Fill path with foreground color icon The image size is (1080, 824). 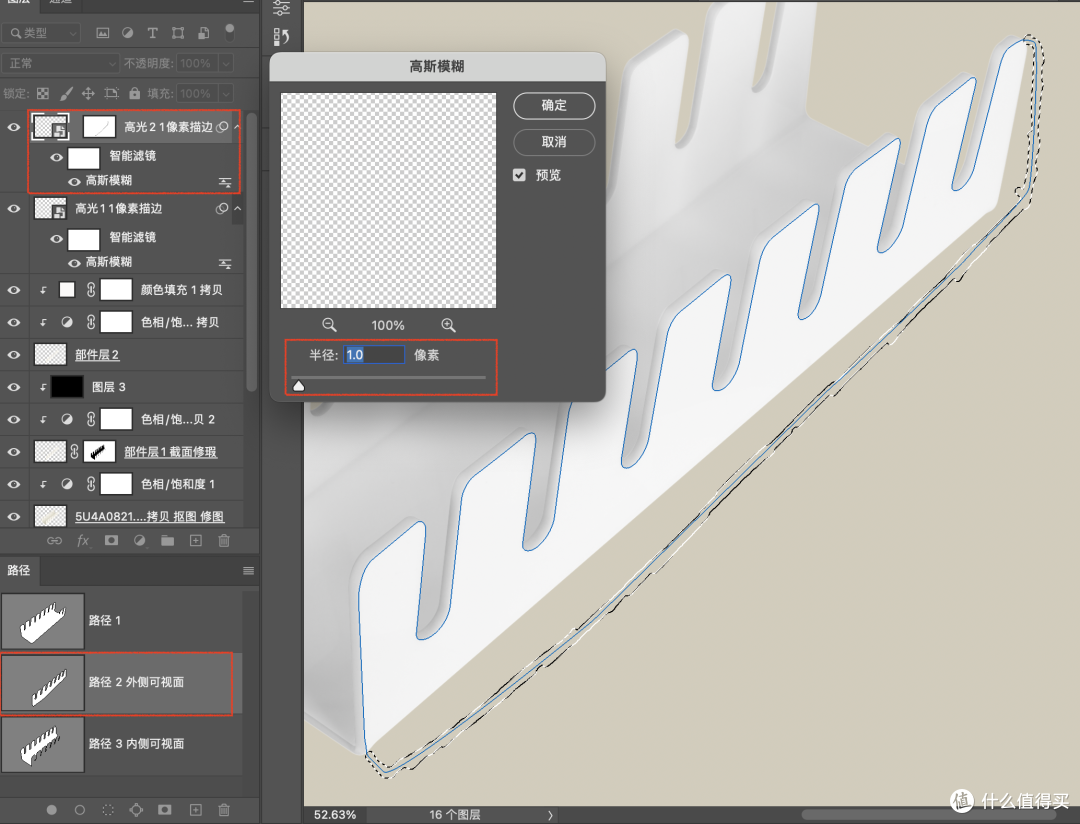pyautogui.click(x=52, y=810)
